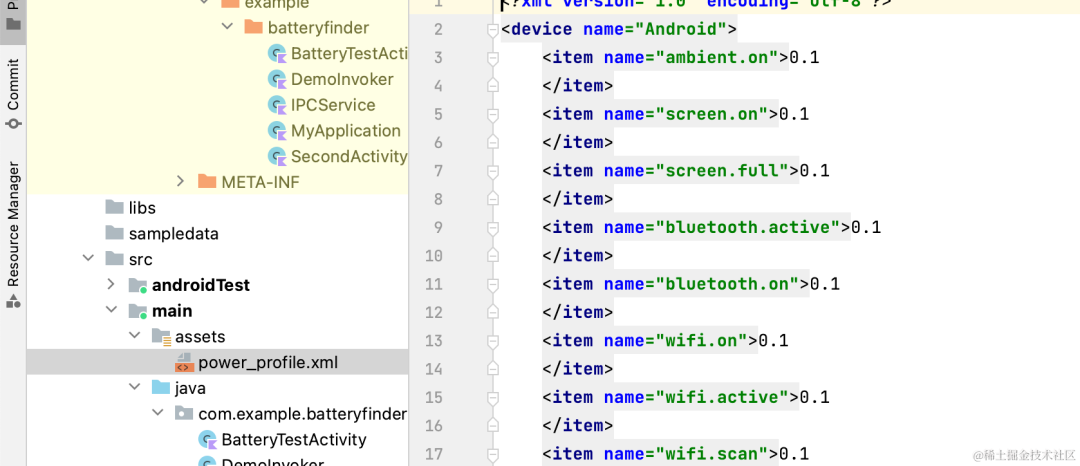Click the fold end marker on line 4
1080x466 pixels.
pos(492,85)
